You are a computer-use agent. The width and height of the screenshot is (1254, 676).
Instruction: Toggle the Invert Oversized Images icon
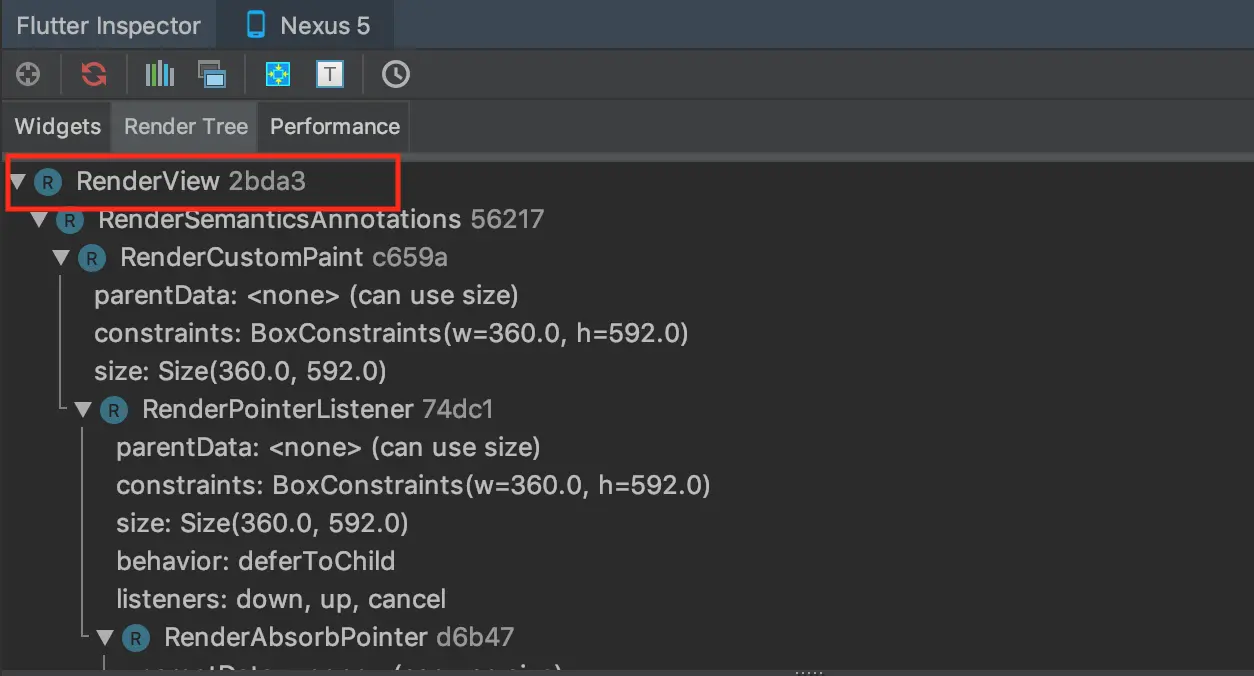point(212,74)
